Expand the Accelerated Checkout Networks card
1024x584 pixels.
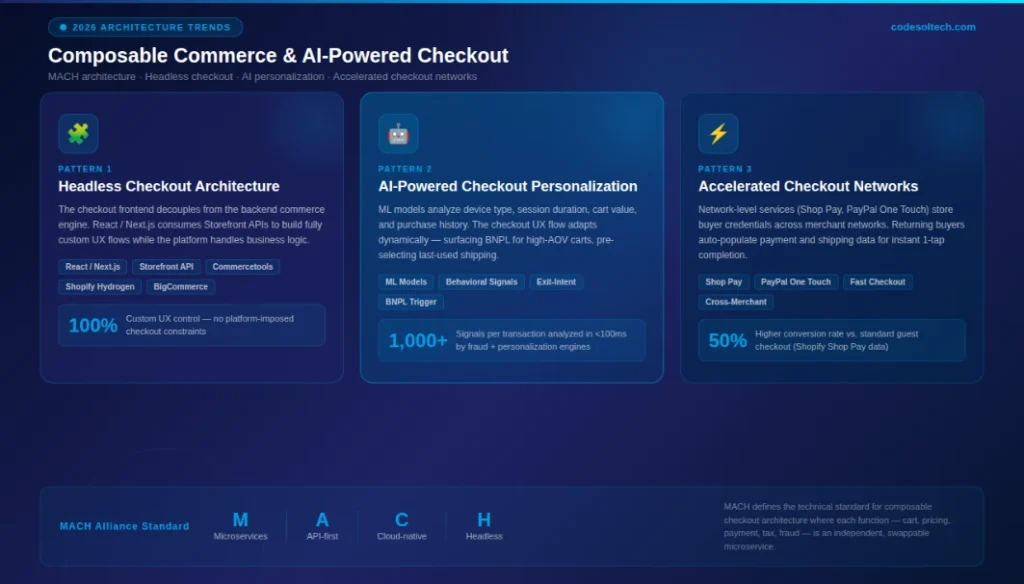point(831,237)
